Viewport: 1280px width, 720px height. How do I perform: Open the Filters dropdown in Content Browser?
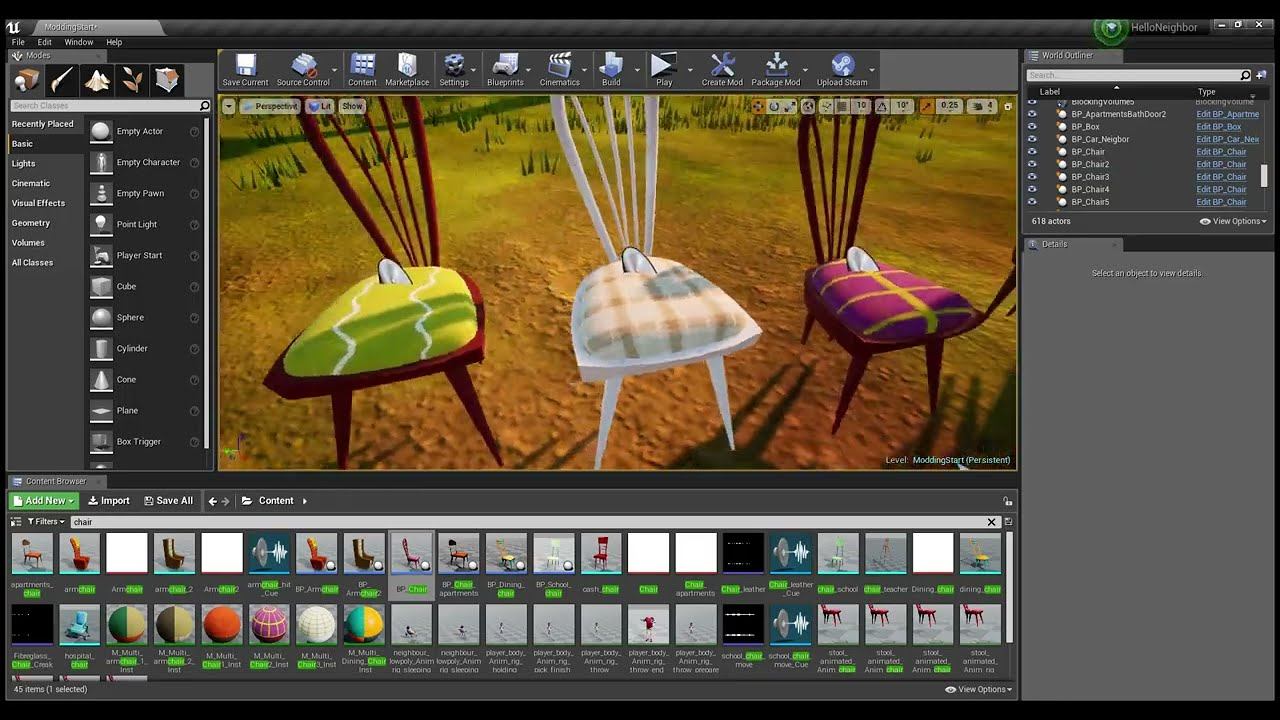pos(46,522)
